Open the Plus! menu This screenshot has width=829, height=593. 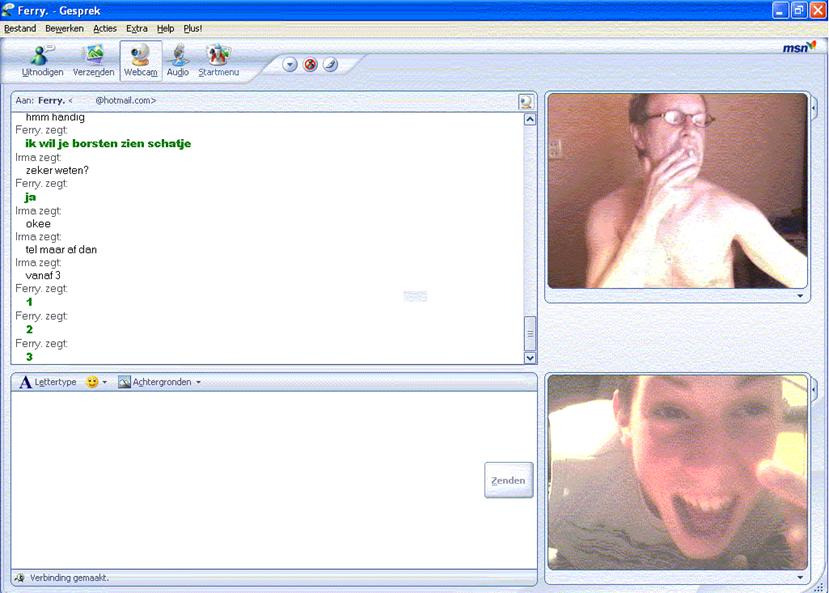[x=193, y=29]
